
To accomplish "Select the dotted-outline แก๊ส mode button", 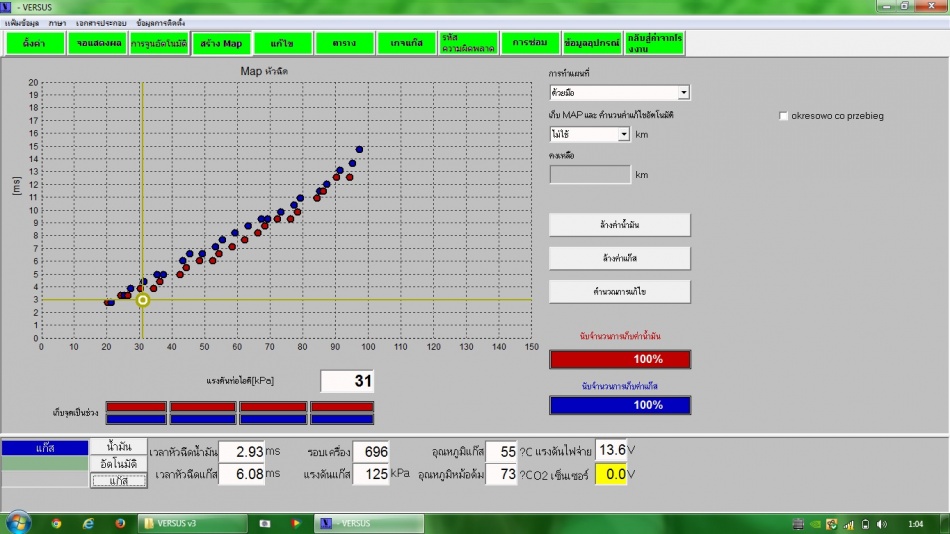I will 119,481.
